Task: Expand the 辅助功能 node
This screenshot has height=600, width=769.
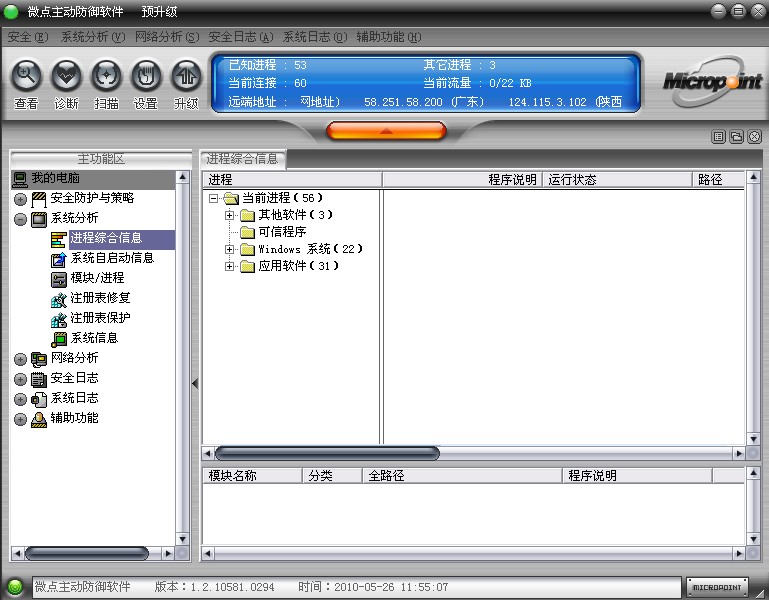Action: 20,419
